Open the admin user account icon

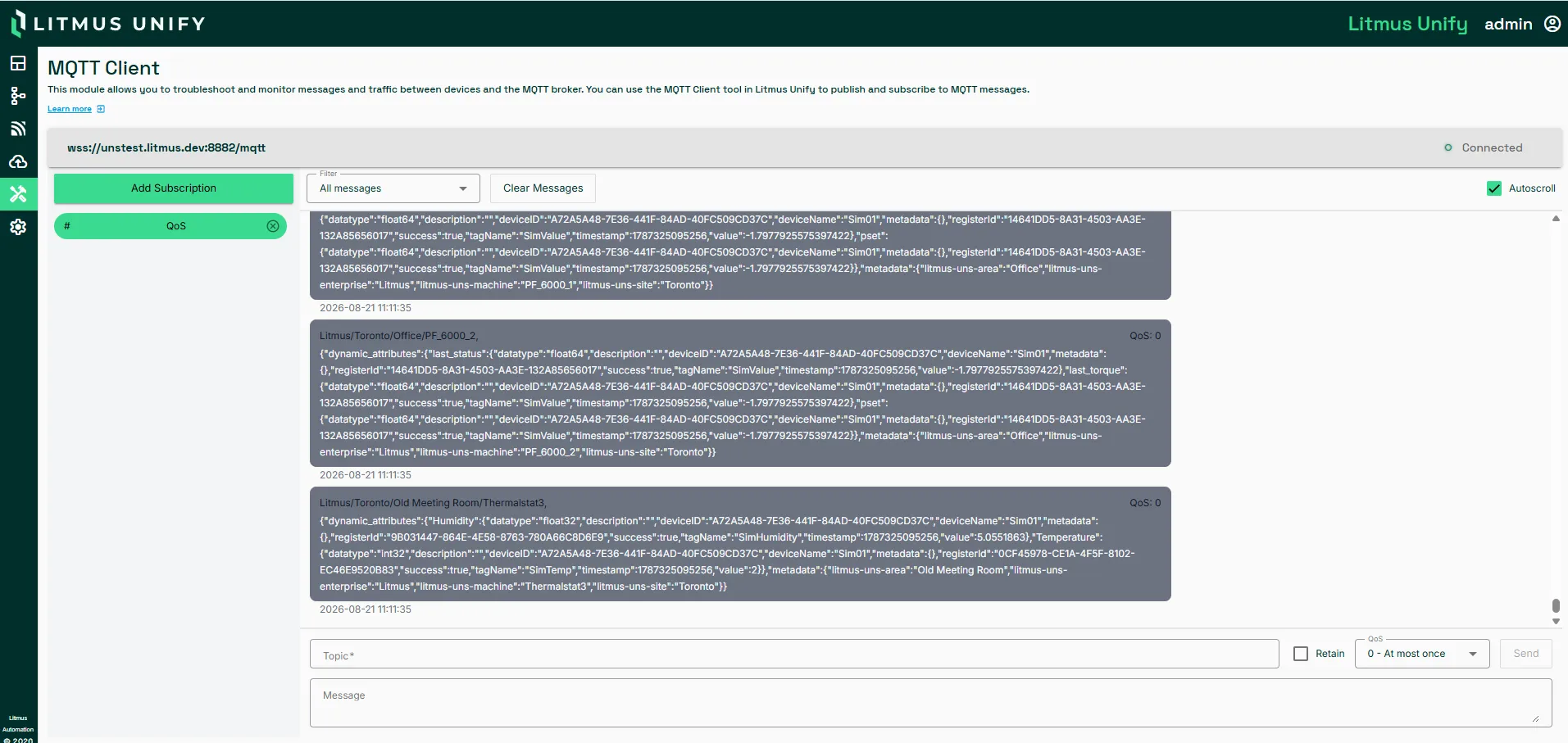point(1552,24)
